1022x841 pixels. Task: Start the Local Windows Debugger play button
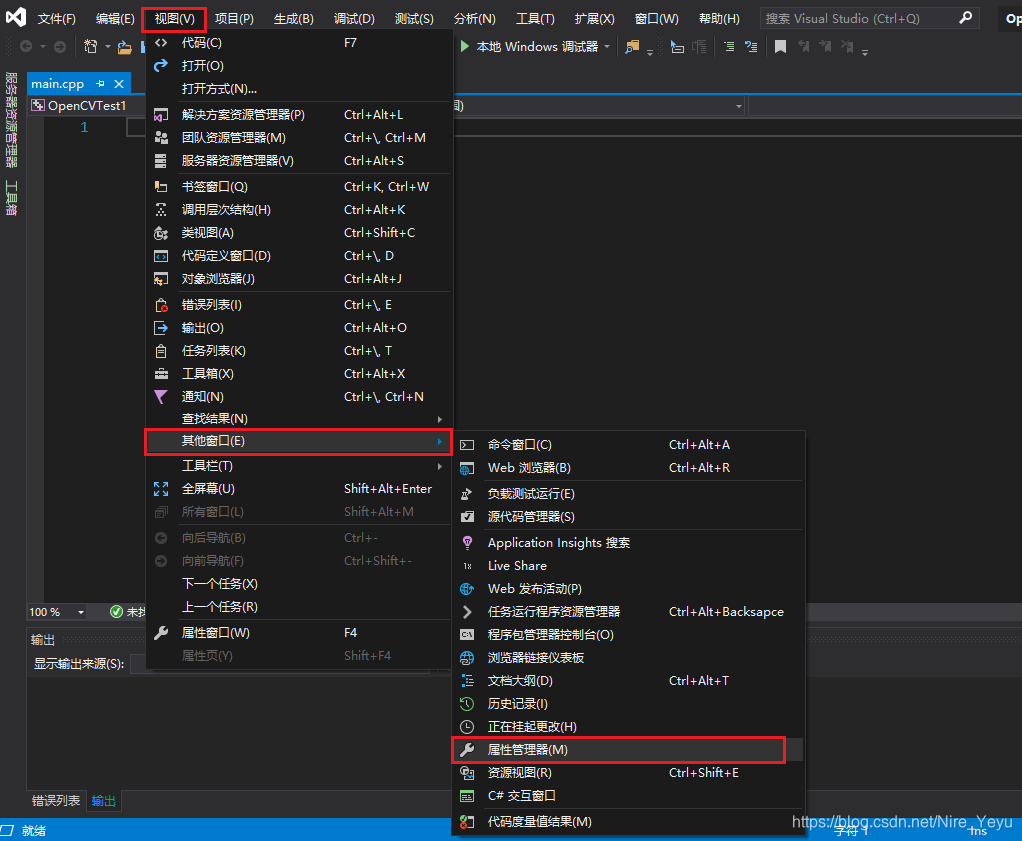coord(465,46)
